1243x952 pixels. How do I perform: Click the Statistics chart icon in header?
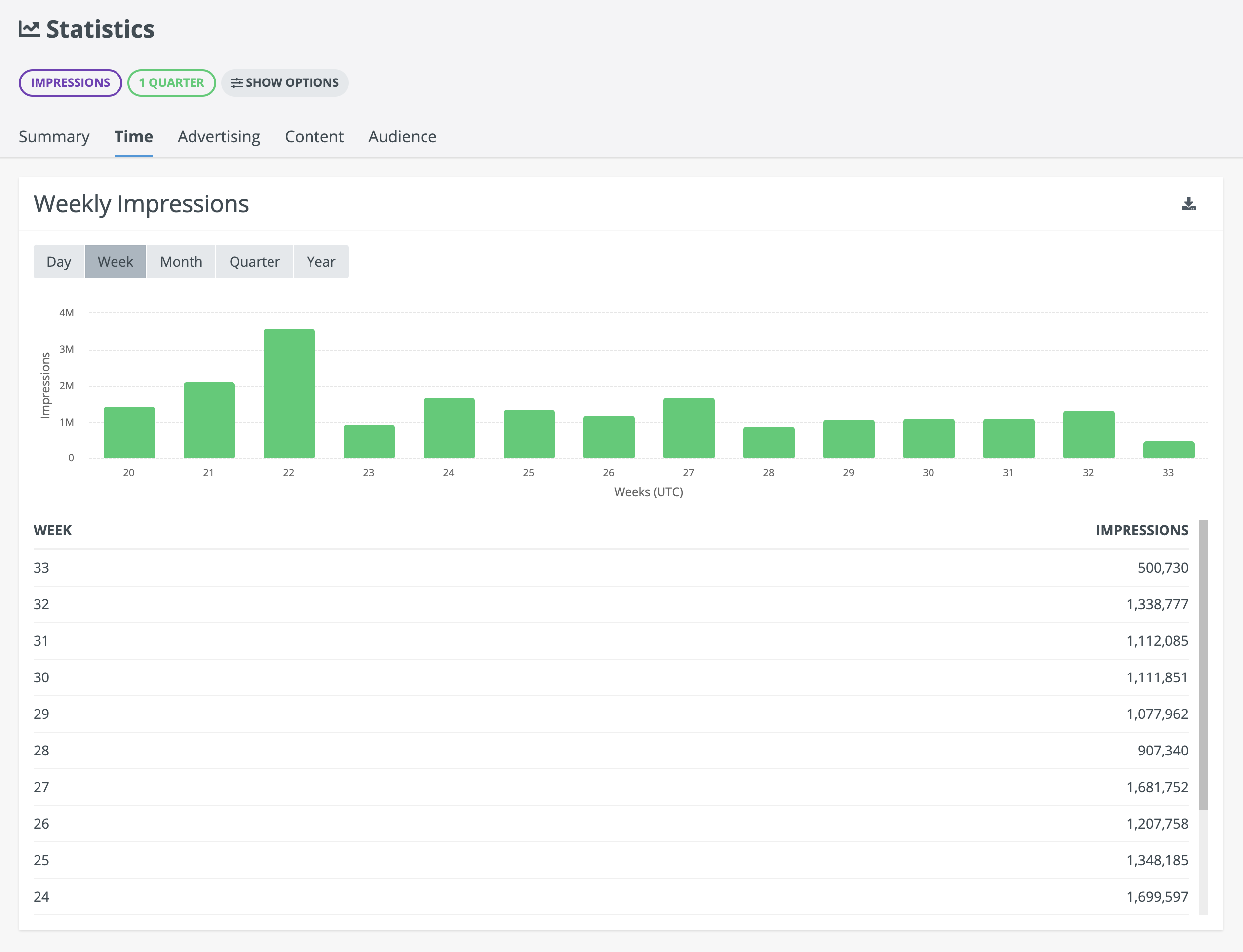[x=30, y=29]
